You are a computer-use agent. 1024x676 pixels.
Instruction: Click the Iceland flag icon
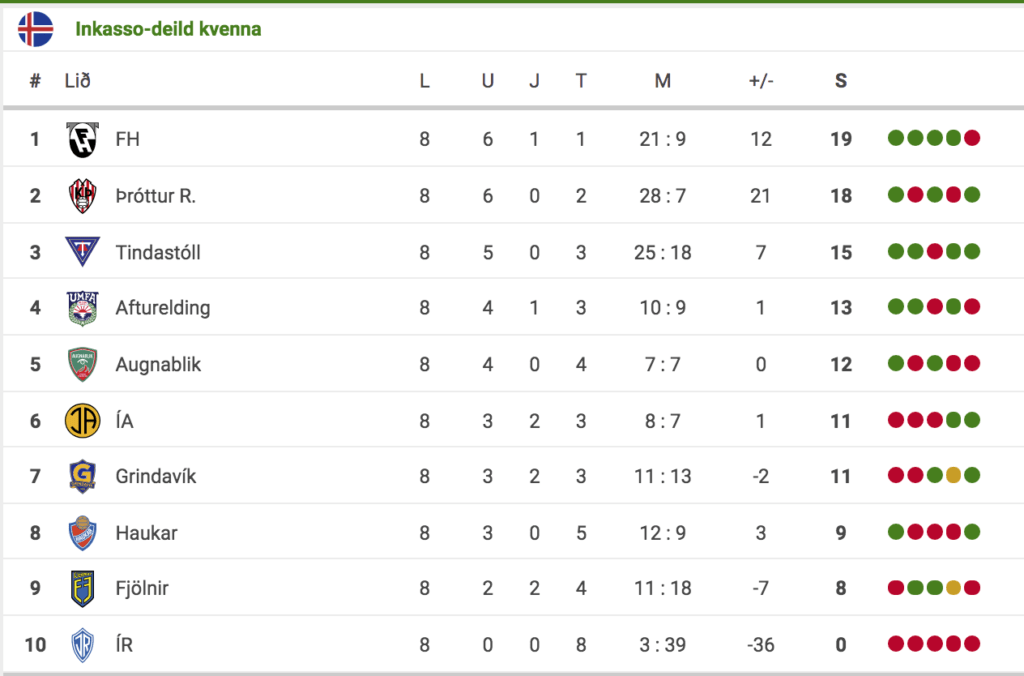point(35,29)
